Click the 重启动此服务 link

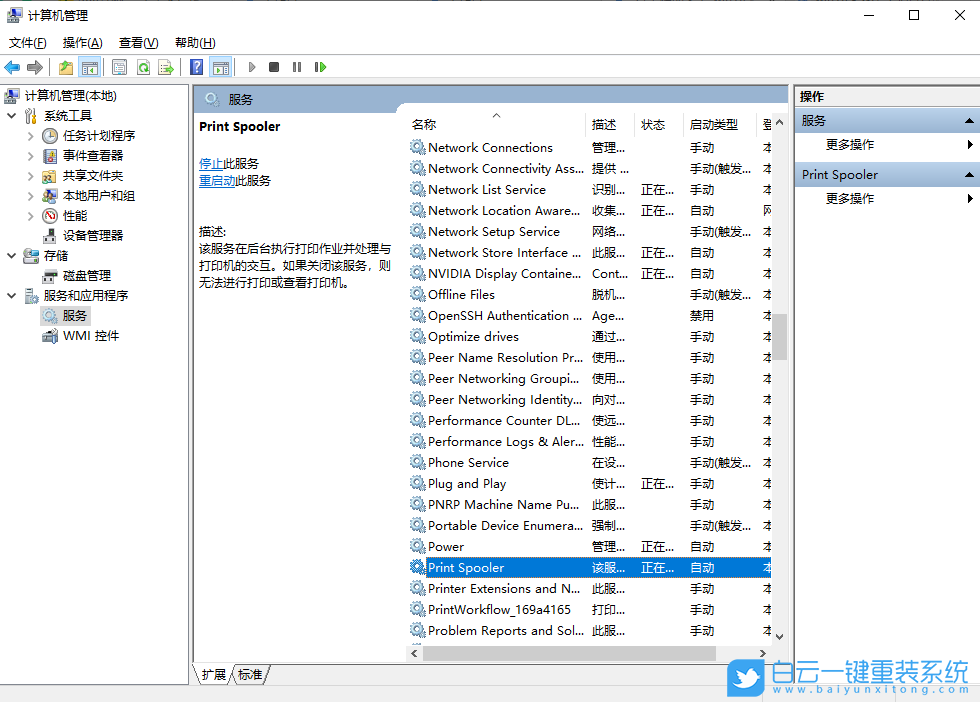[234, 182]
